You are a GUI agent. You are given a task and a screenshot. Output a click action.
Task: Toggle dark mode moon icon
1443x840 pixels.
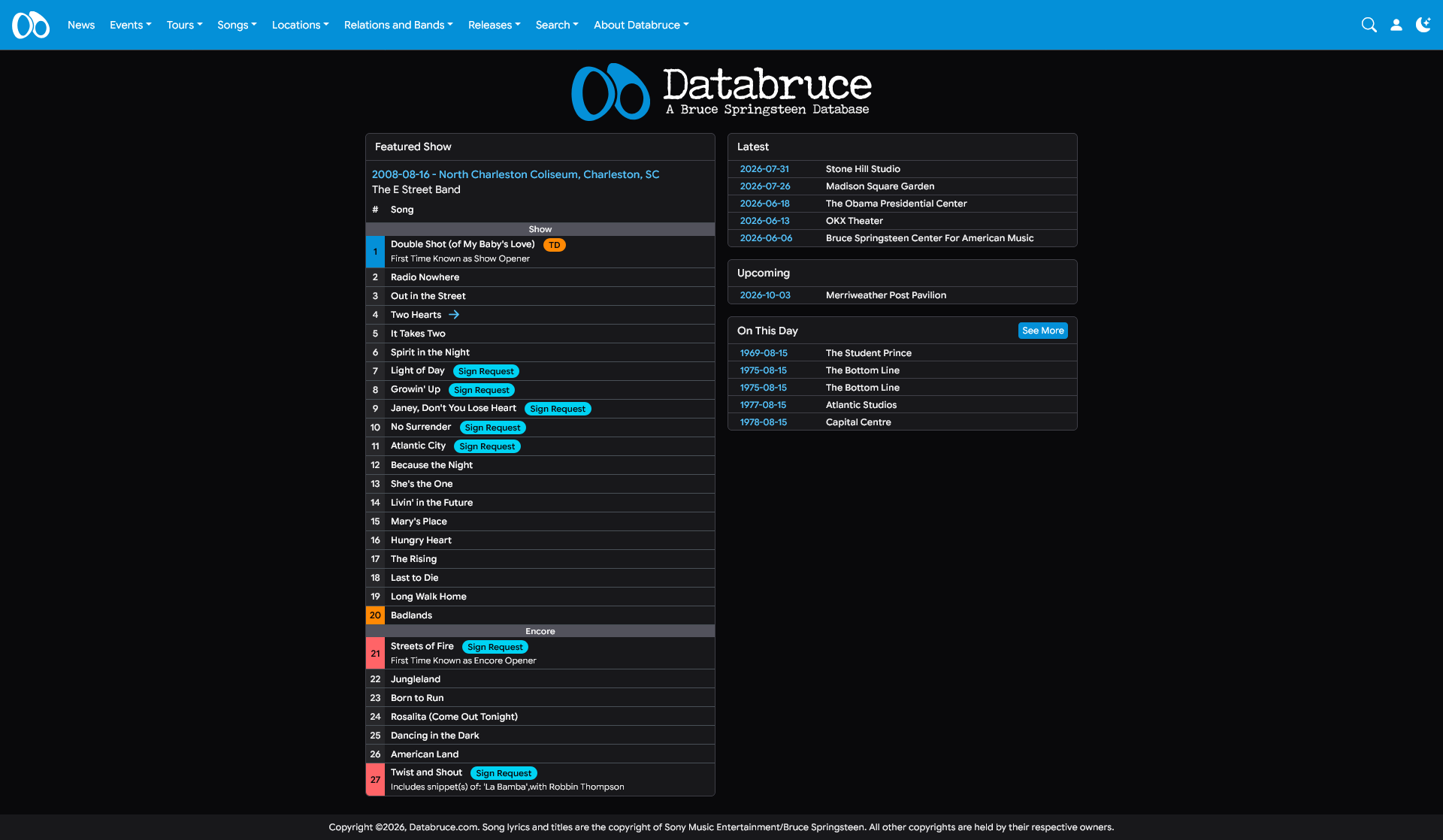[1423, 25]
